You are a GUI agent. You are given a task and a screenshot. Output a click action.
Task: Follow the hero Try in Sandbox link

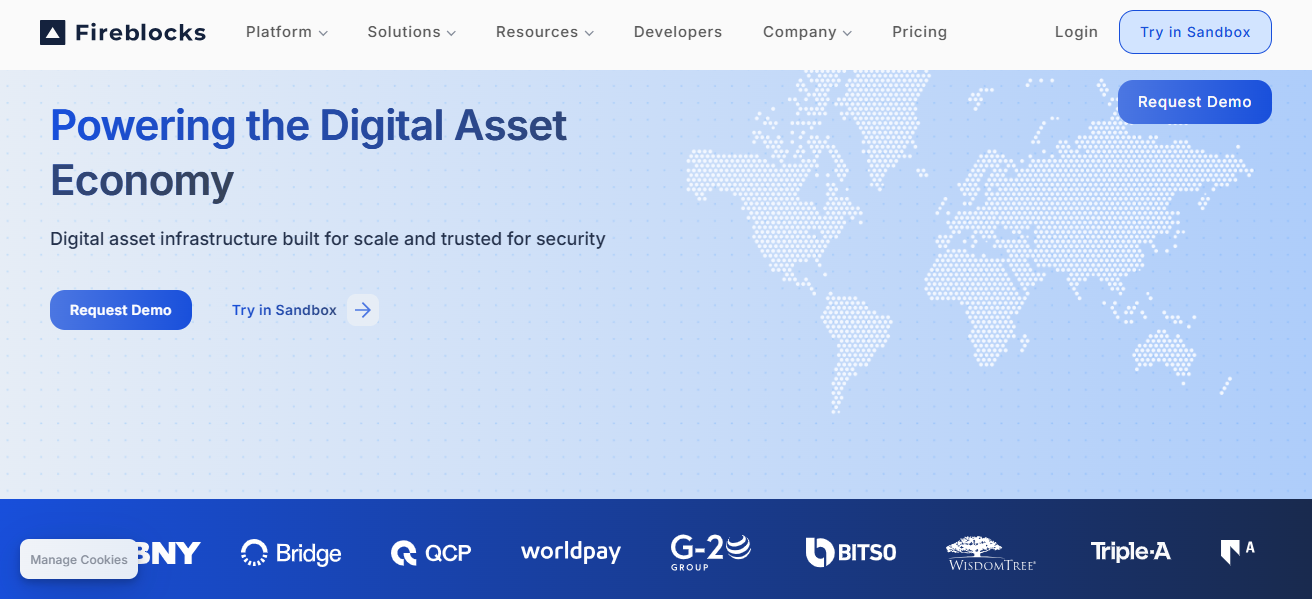284,310
